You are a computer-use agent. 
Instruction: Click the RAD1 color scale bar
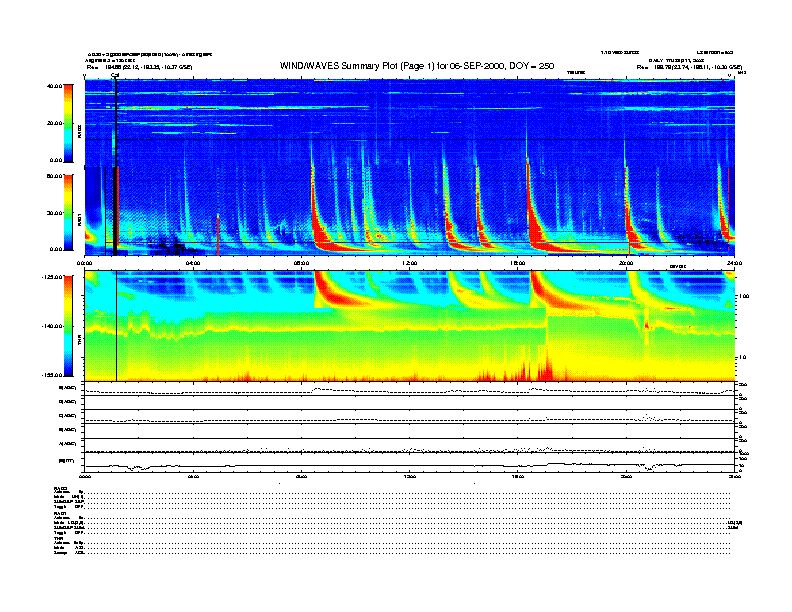pos(68,213)
